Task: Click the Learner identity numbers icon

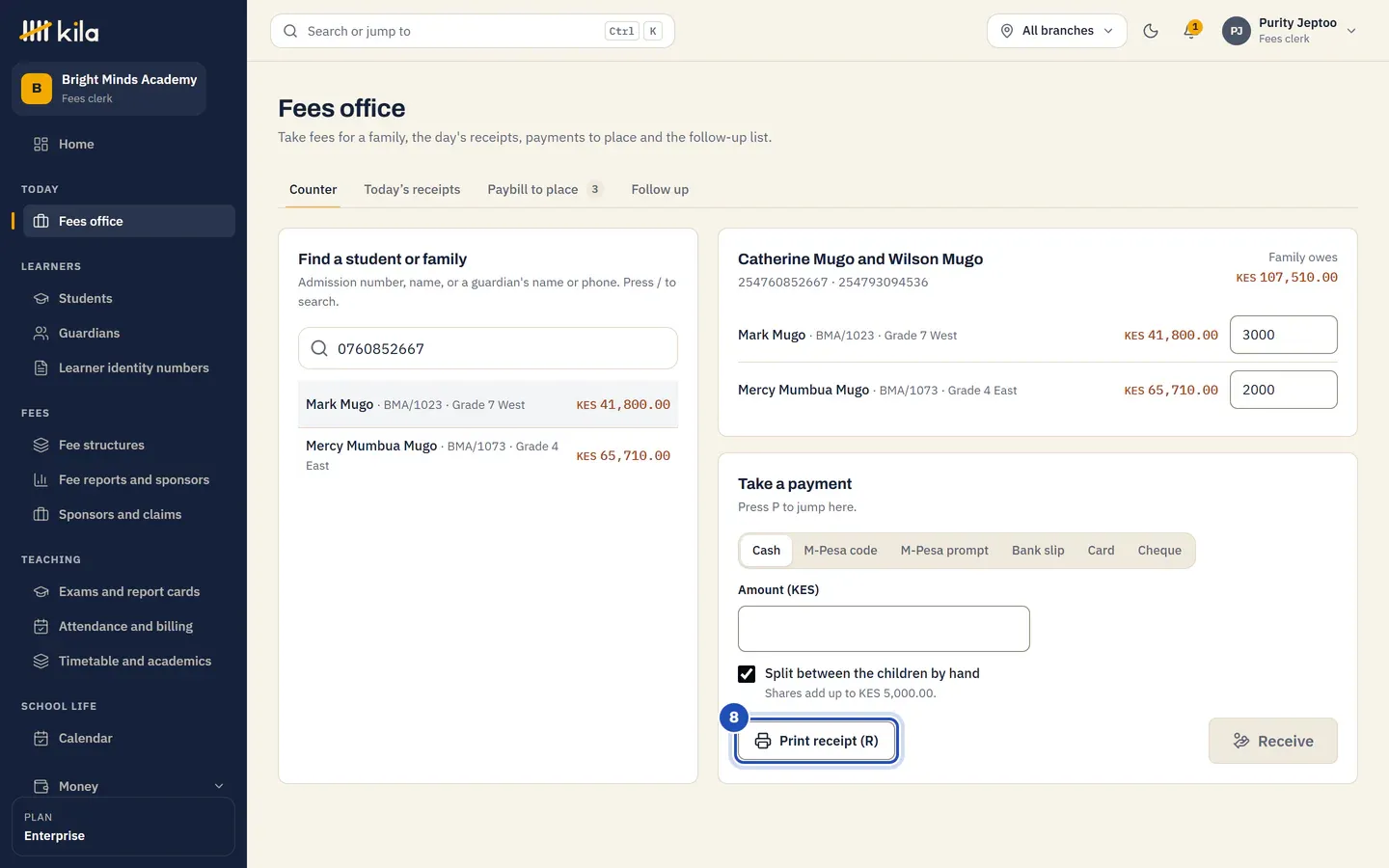Action: [41, 368]
